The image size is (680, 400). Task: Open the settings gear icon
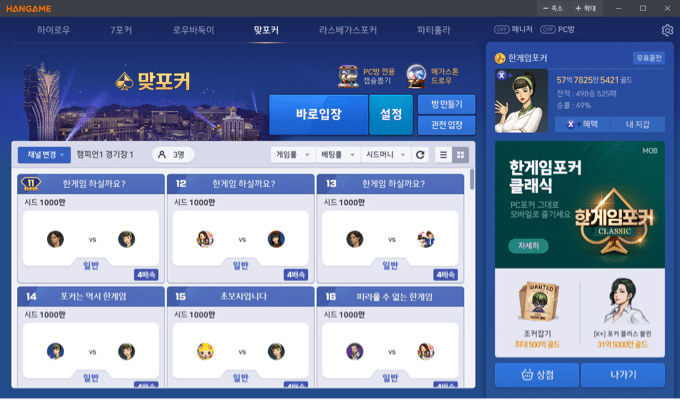(x=667, y=30)
